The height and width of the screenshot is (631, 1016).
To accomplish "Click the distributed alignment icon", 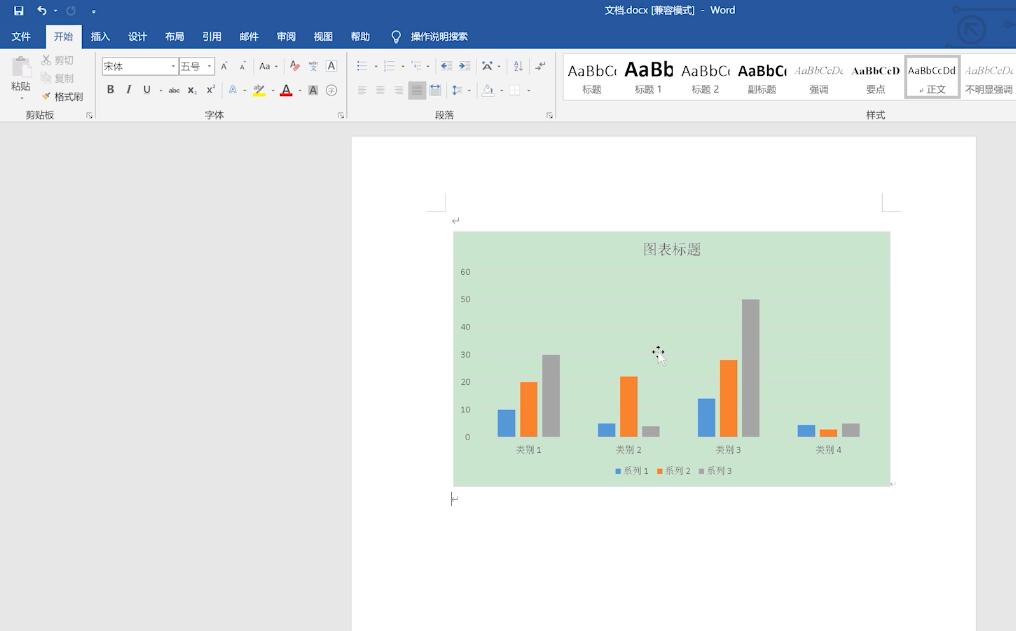I will 435,90.
